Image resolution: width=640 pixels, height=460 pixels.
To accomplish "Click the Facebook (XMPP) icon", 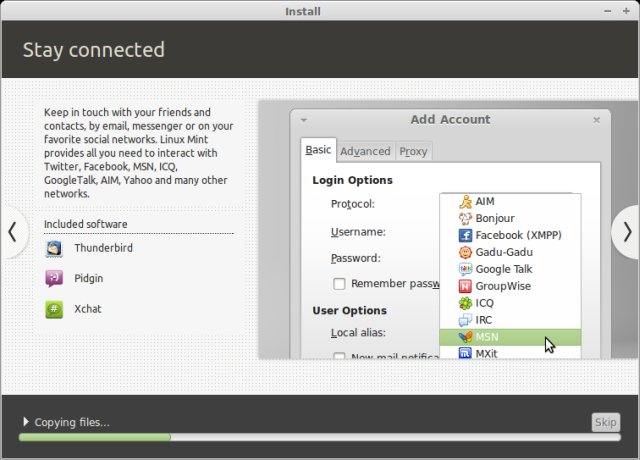I will [465, 236].
